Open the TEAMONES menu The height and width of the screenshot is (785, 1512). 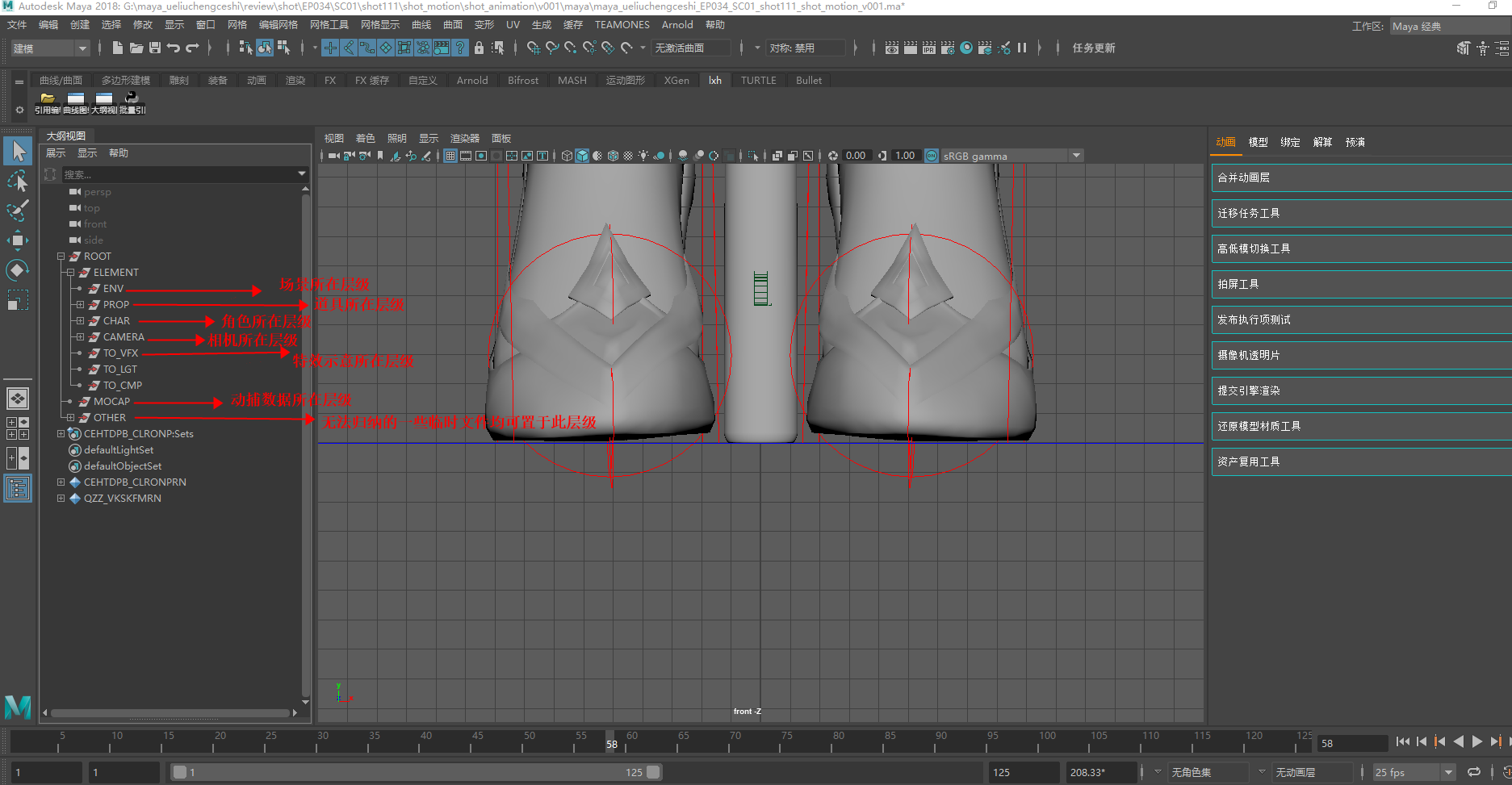point(622,25)
